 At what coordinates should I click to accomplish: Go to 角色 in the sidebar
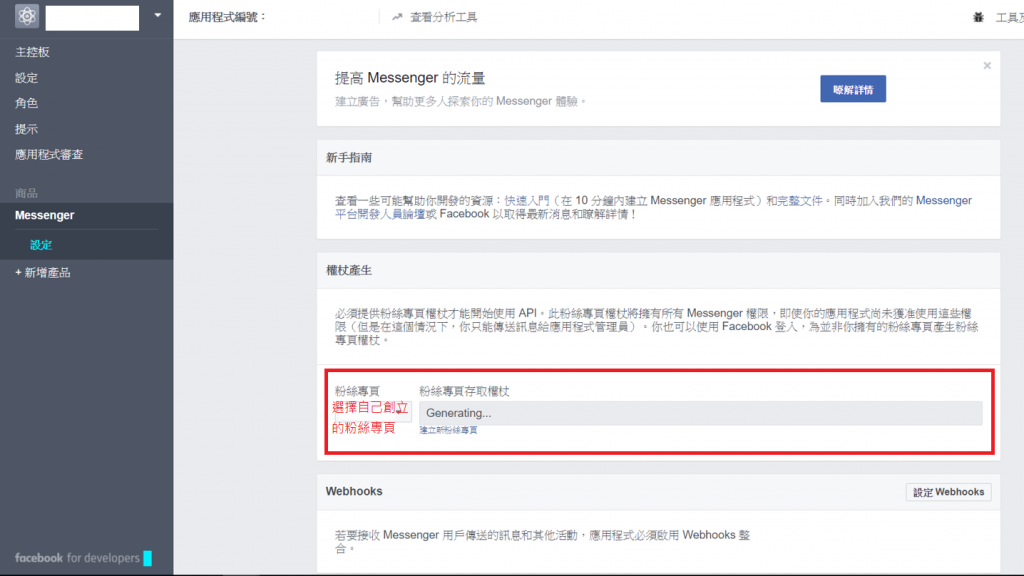pyautogui.click(x=26, y=103)
